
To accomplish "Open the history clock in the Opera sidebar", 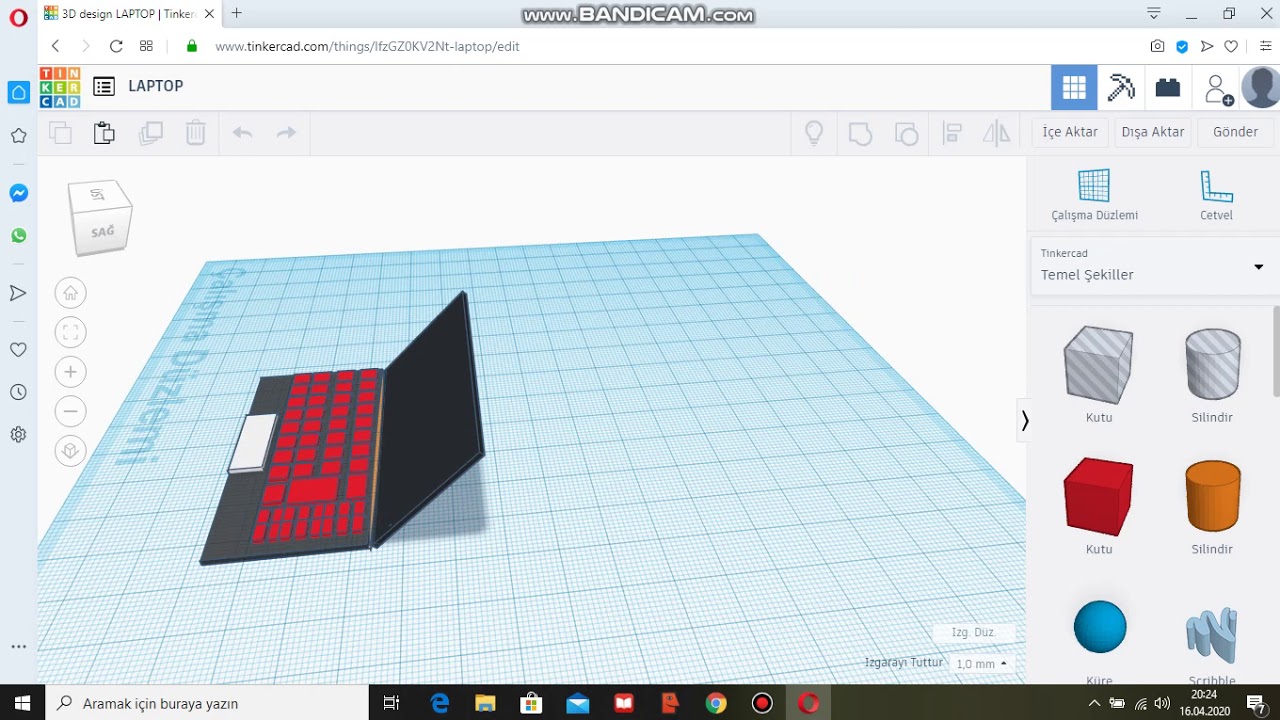I will pos(18,392).
